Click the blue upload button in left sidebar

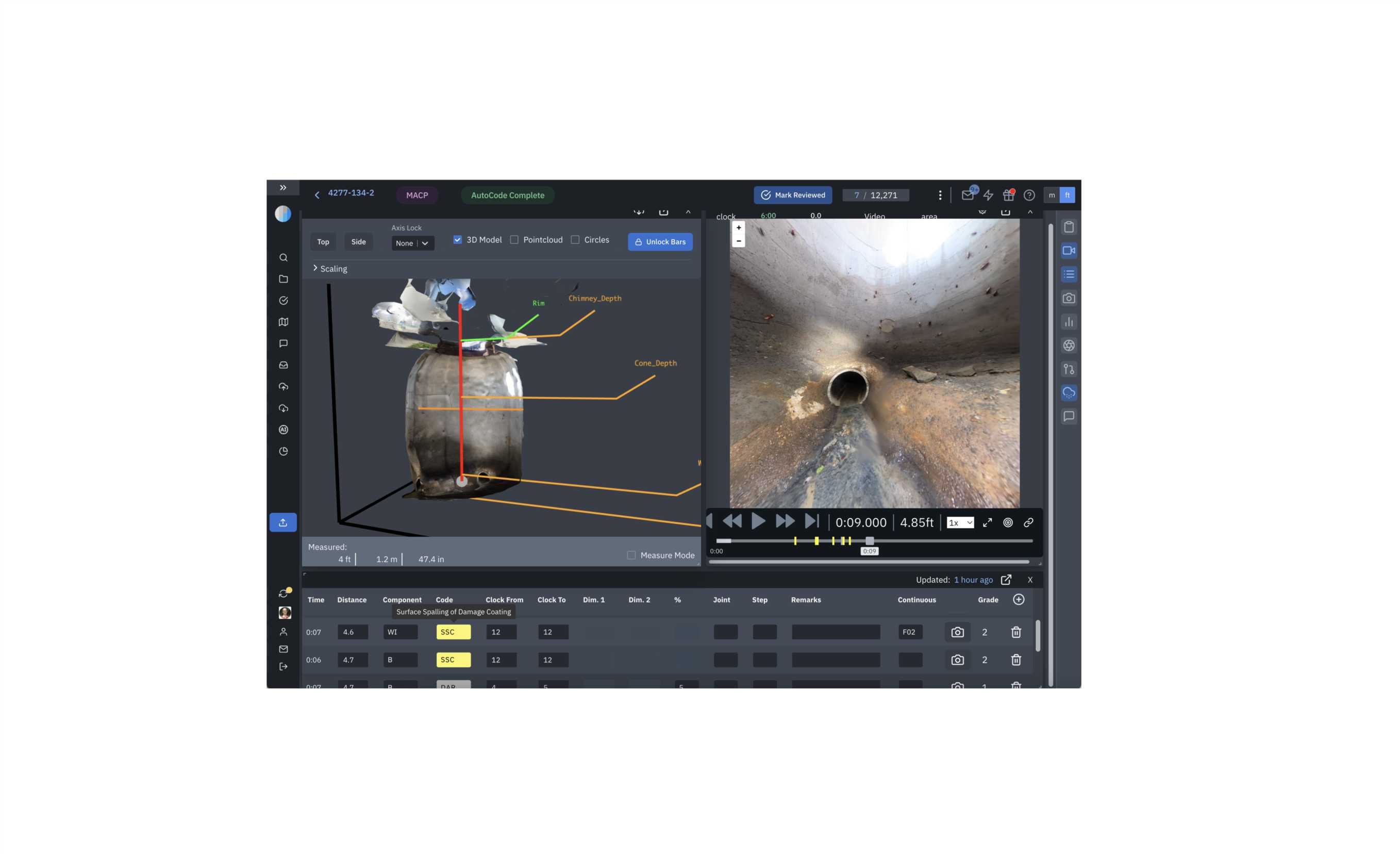pos(283,522)
